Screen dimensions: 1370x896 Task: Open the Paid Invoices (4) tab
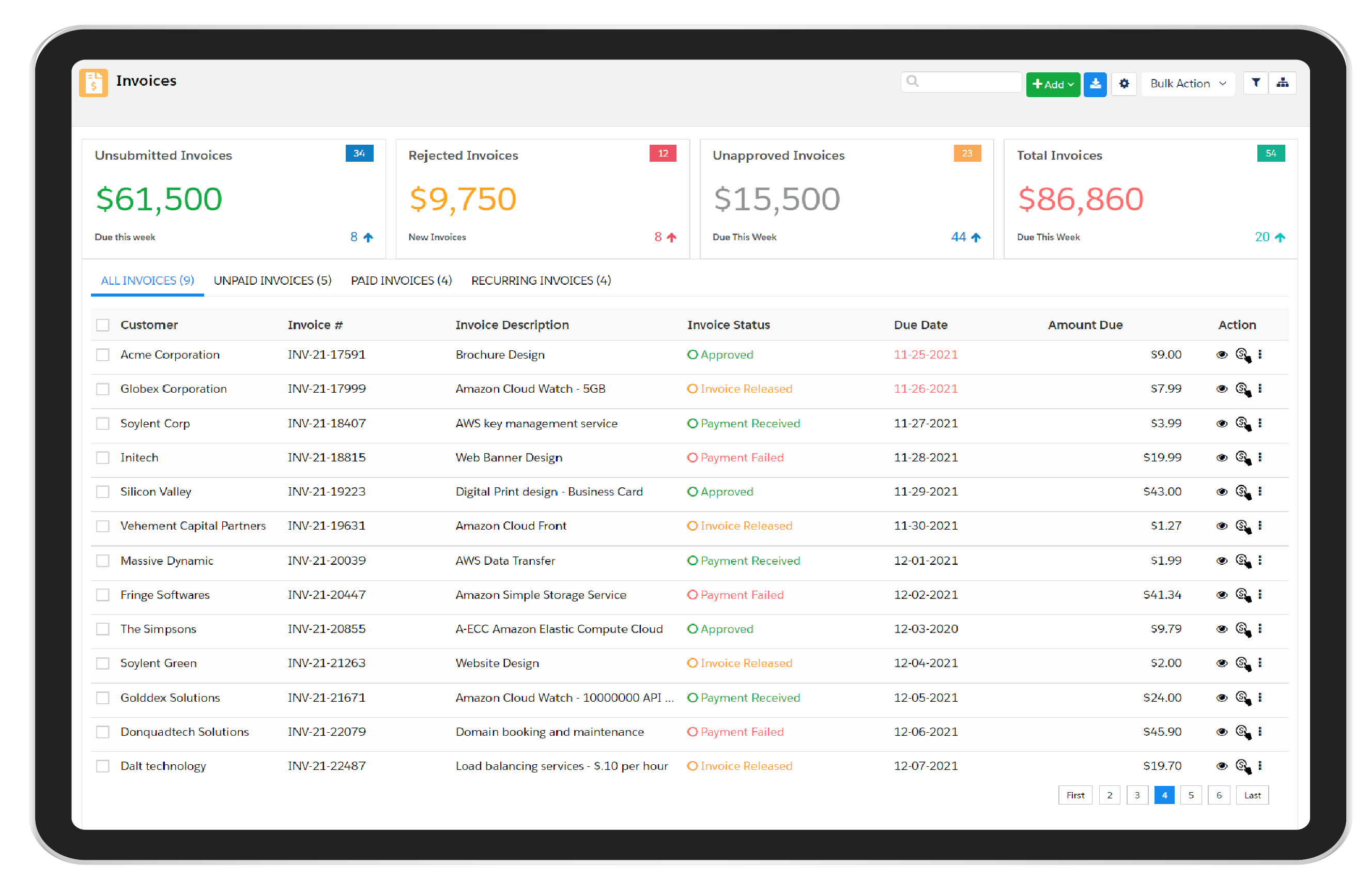tap(401, 280)
